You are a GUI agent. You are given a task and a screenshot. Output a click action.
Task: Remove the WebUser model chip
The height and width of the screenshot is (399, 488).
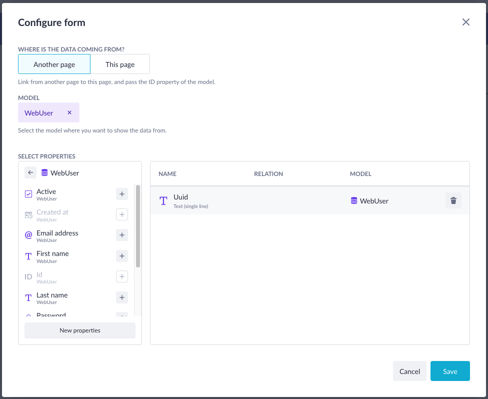tap(69, 113)
